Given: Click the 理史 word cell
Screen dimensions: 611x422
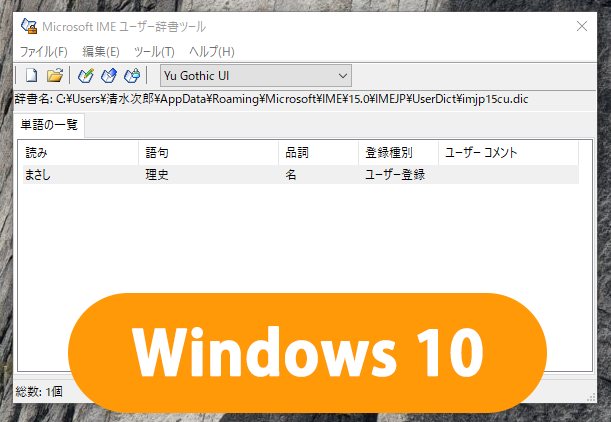Looking at the screenshot, I should pyautogui.click(x=157, y=175).
